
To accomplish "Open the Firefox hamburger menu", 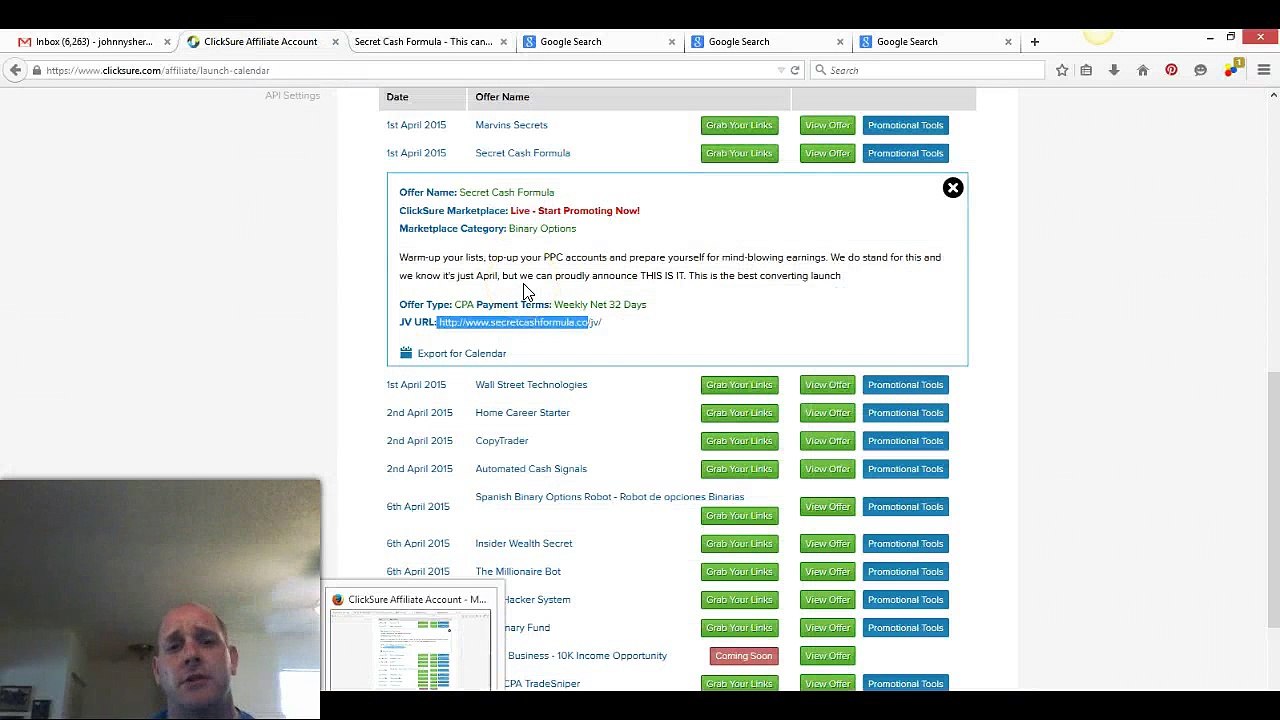I will coord(1264,70).
